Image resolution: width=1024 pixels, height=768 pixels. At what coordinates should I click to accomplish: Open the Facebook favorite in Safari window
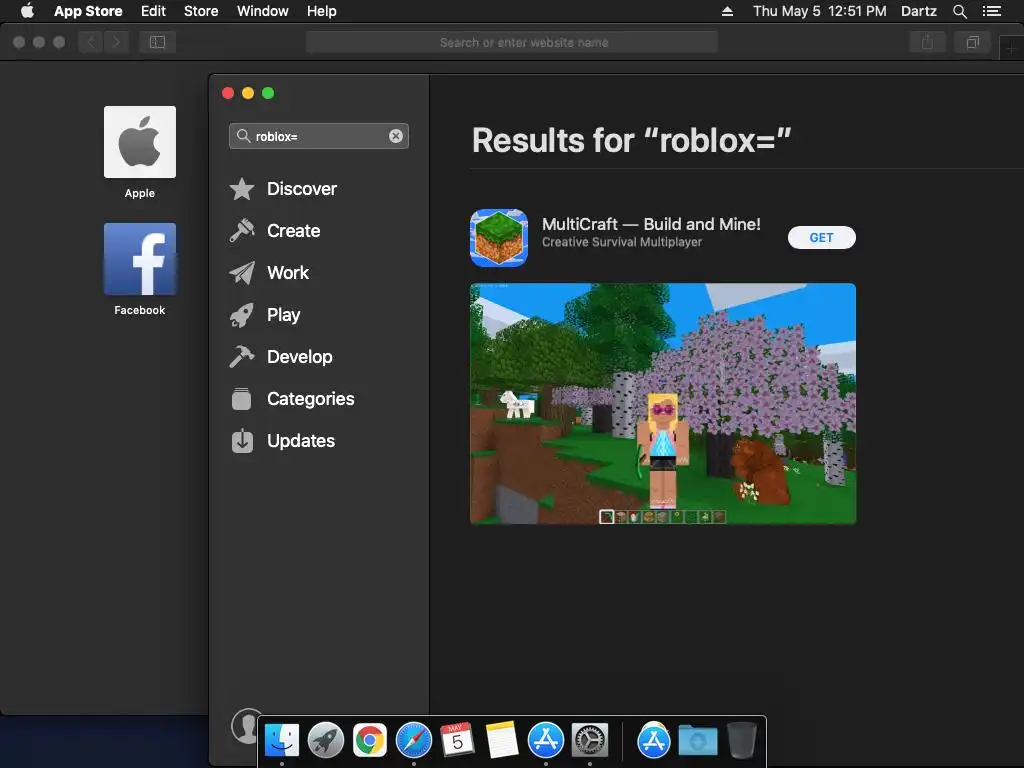coord(140,259)
